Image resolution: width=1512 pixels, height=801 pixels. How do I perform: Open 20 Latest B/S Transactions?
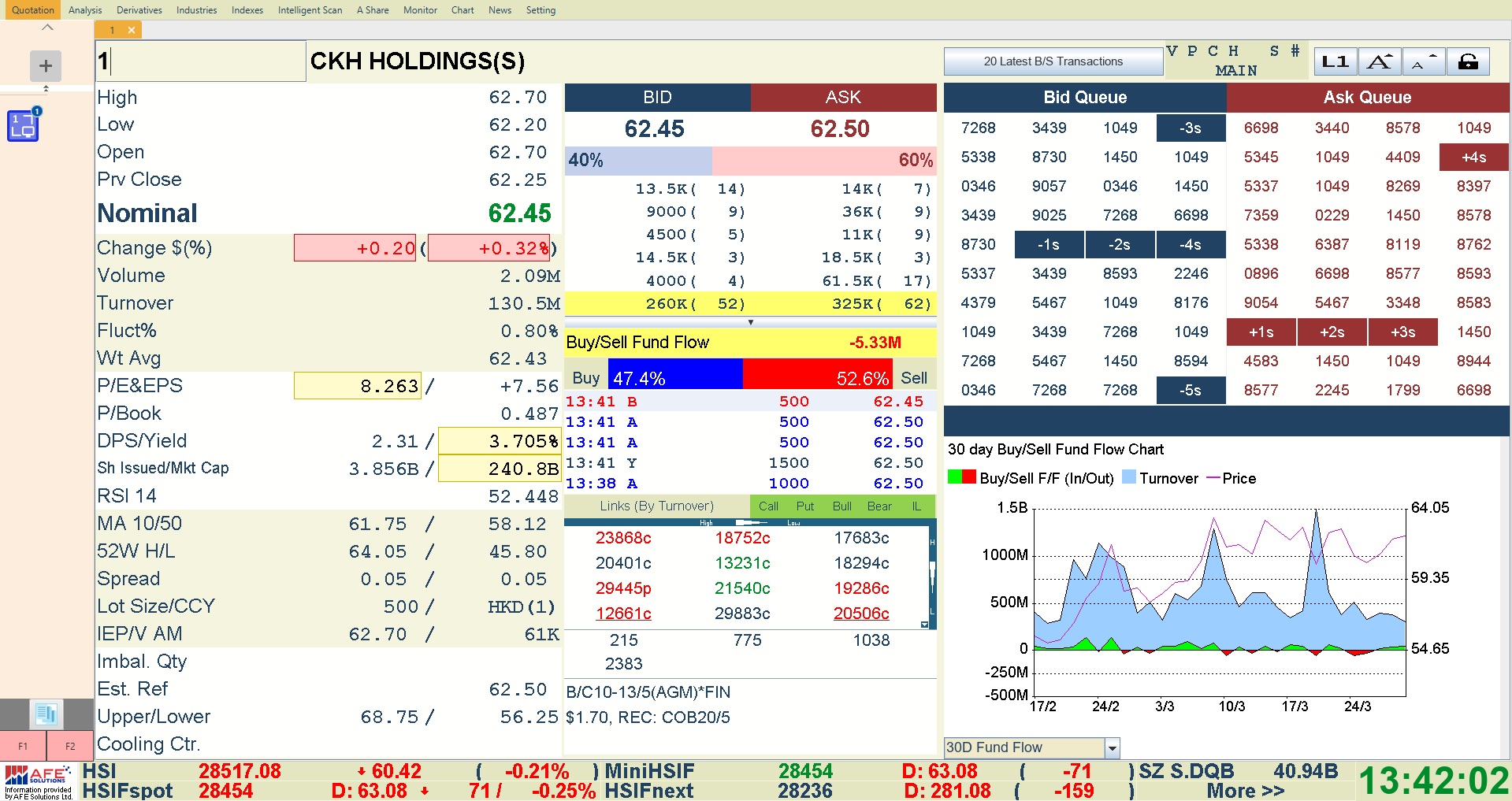pos(1053,61)
